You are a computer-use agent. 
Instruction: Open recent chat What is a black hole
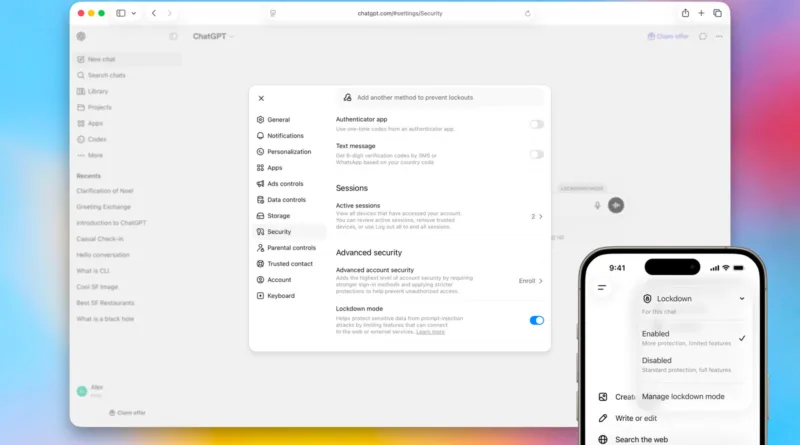point(105,319)
